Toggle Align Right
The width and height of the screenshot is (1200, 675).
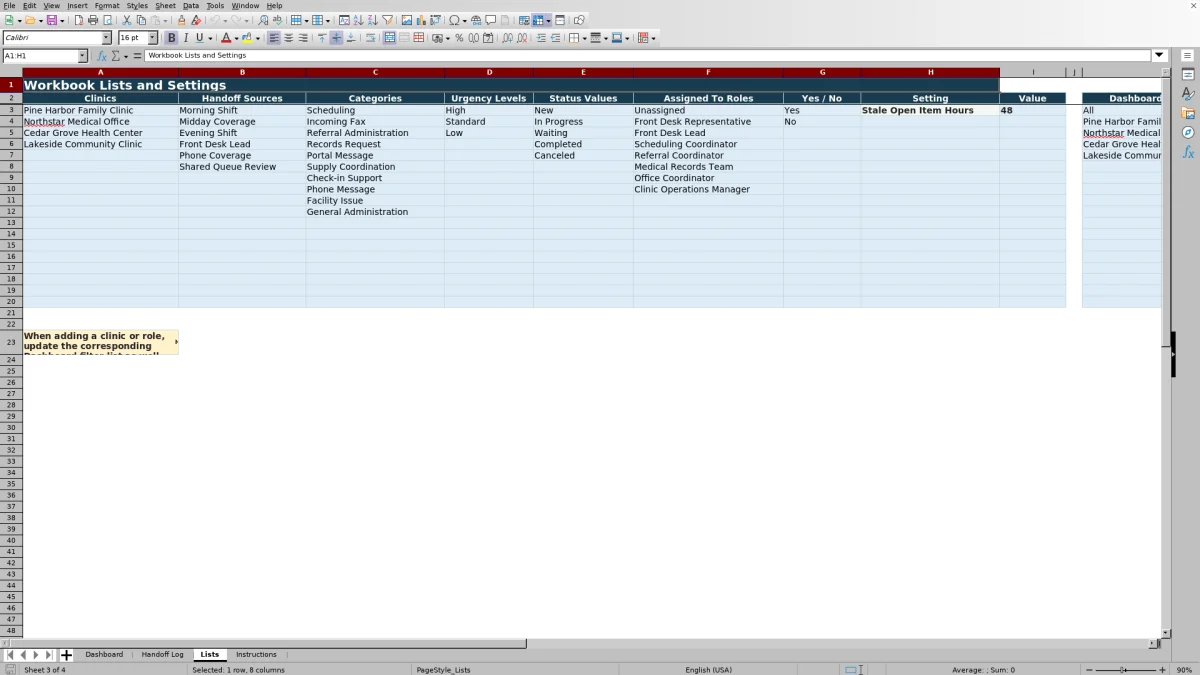coord(303,38)
